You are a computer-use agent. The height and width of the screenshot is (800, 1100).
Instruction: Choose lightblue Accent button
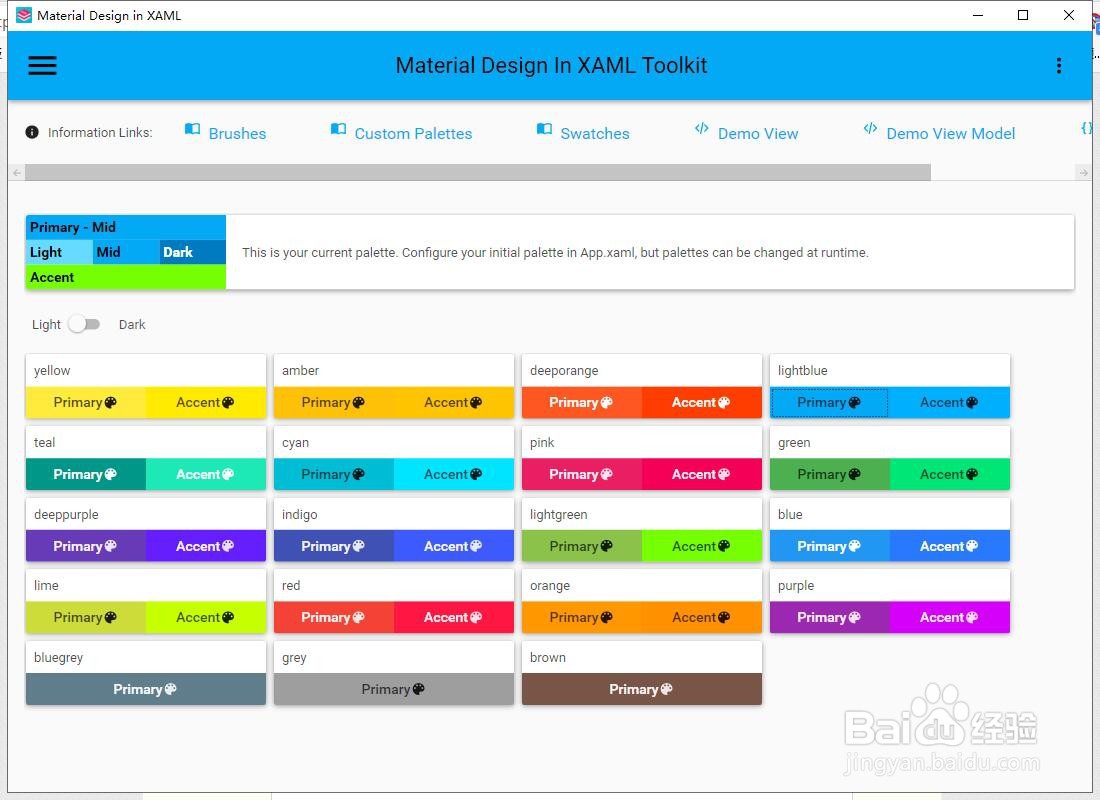tap(949, 403)
